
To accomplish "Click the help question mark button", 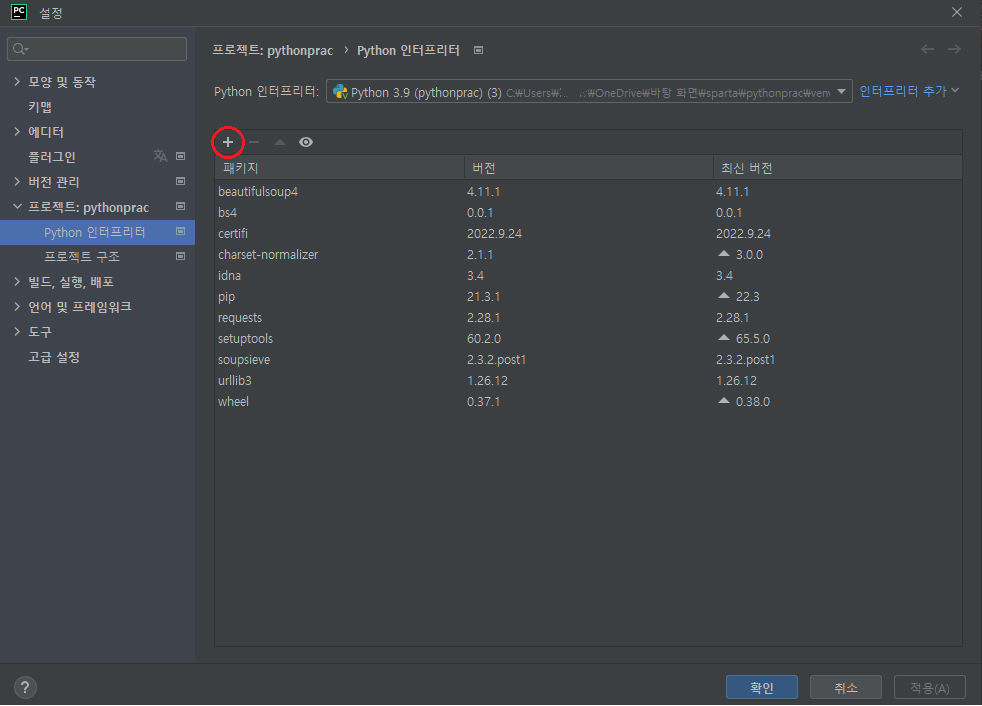I will [25, 687].
